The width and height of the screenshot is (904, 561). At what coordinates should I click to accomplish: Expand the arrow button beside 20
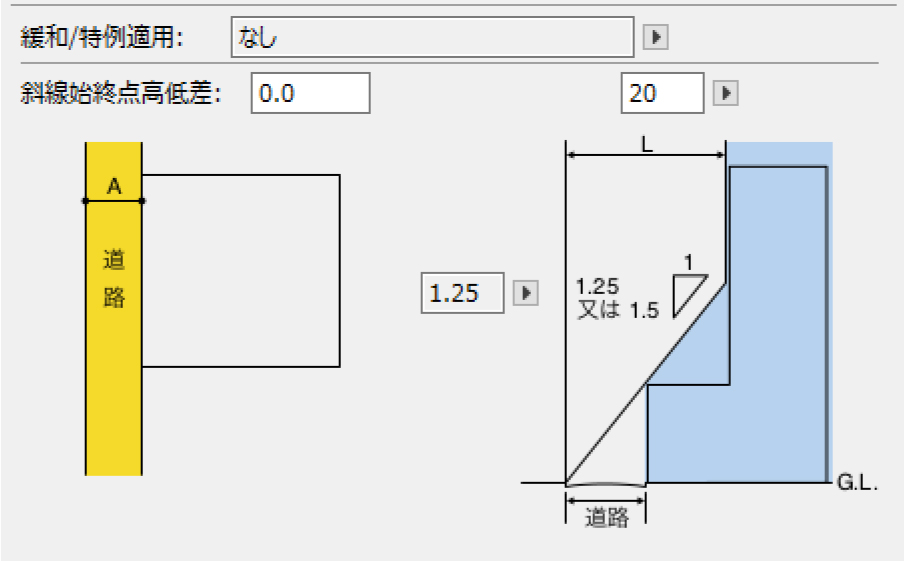coord(726,93)
